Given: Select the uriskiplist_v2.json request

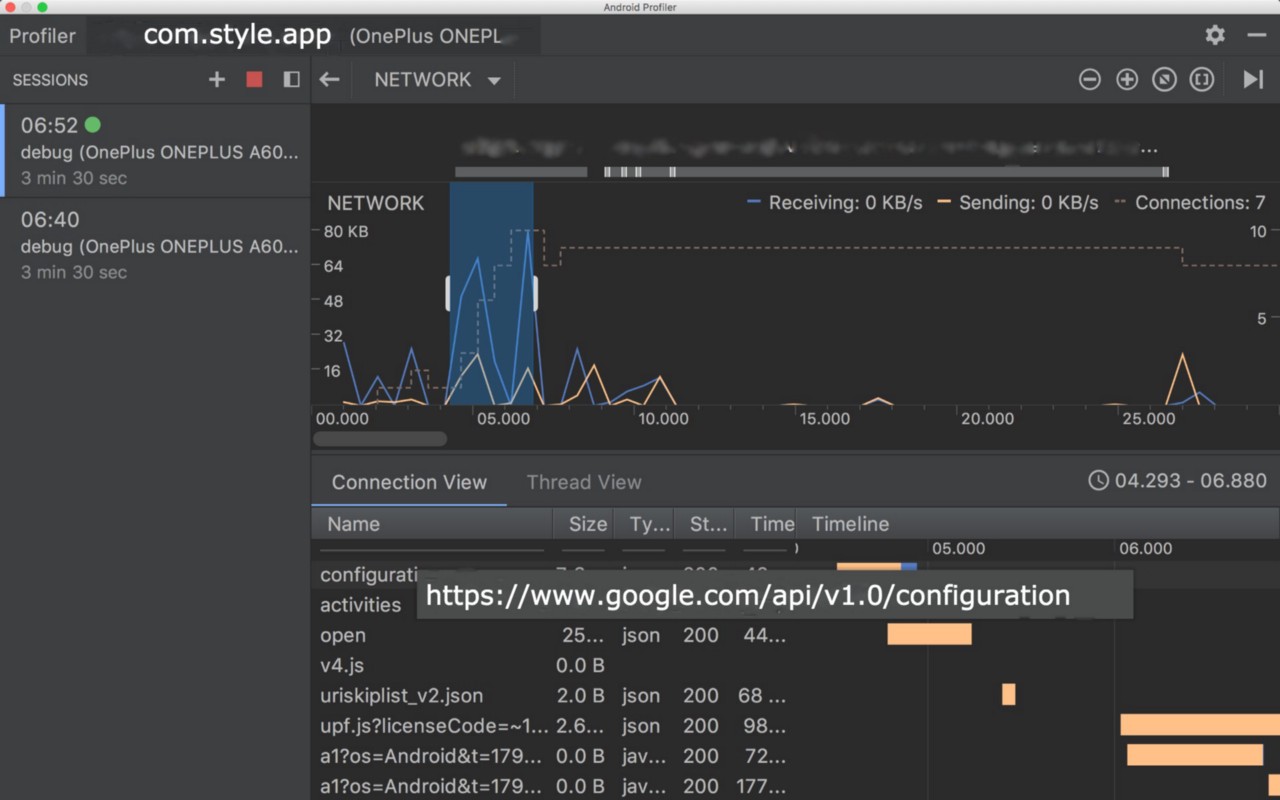Looking at the screenshot, I should click(401, 695).
